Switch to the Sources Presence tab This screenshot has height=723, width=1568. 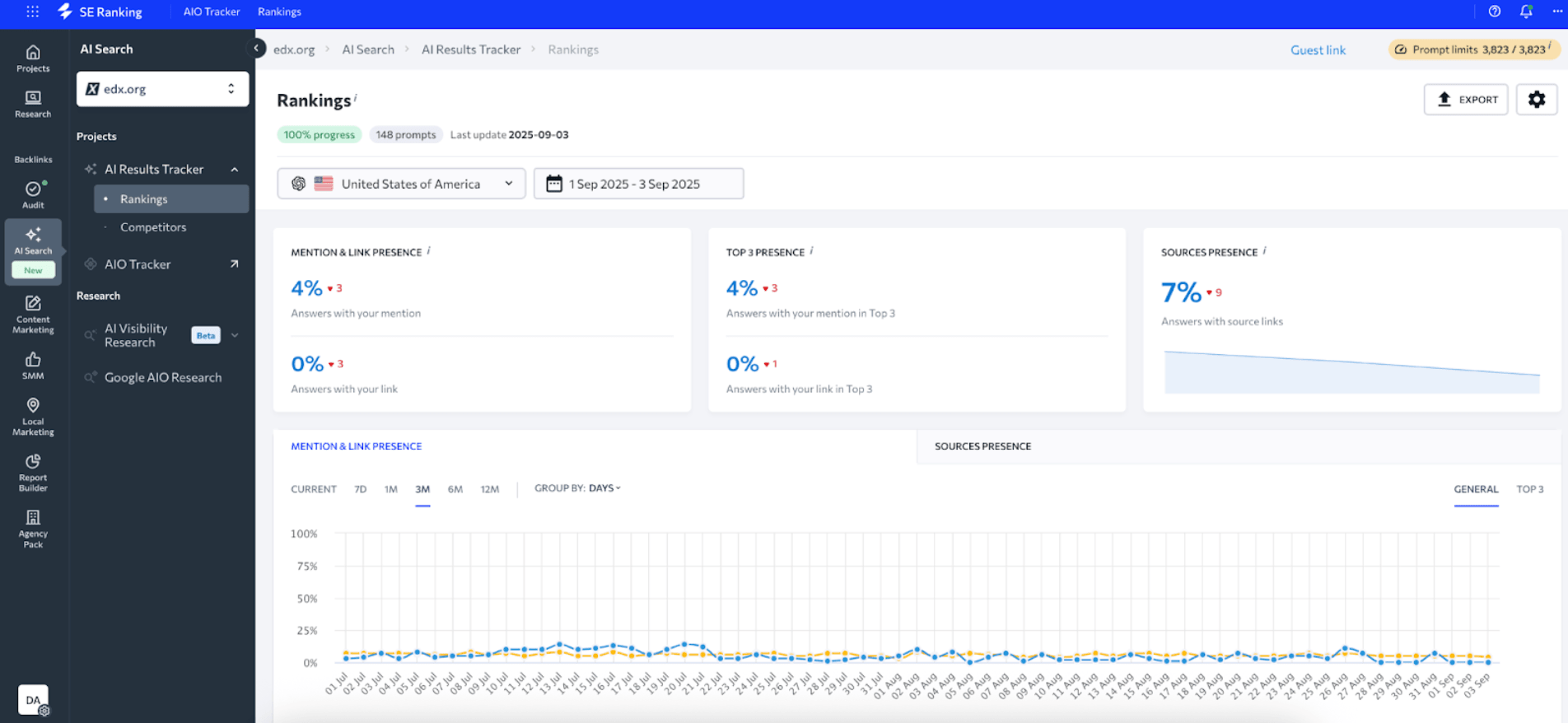point(982,446)
